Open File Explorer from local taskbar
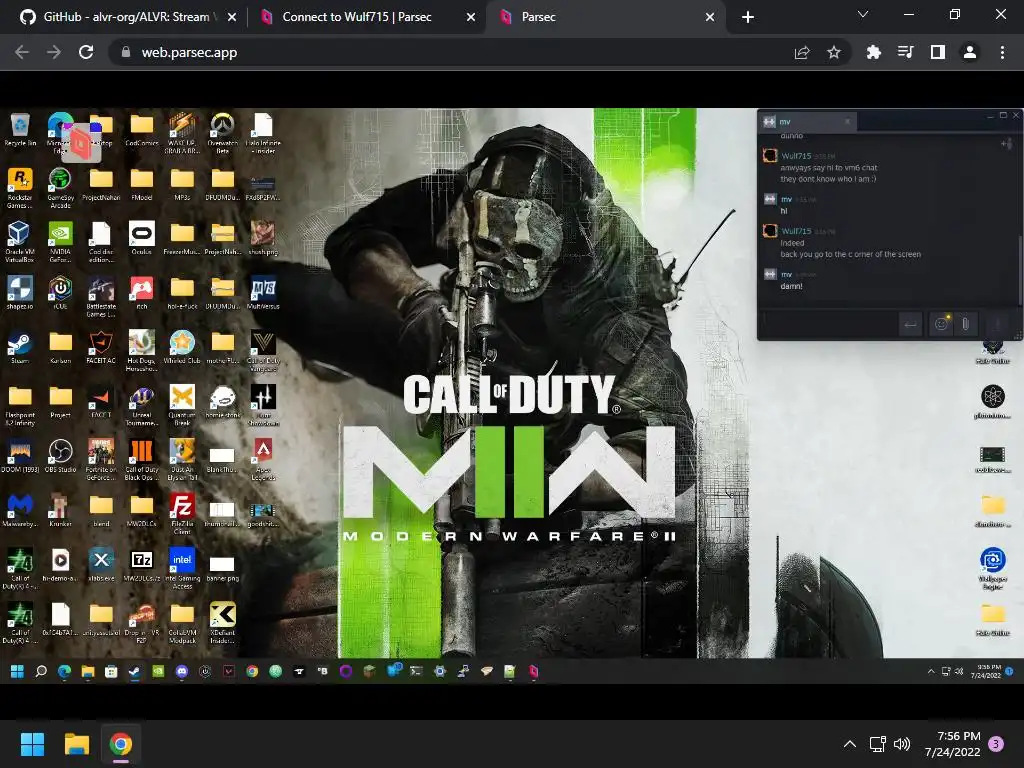1024x768 pixels. (x=76, y=744)
